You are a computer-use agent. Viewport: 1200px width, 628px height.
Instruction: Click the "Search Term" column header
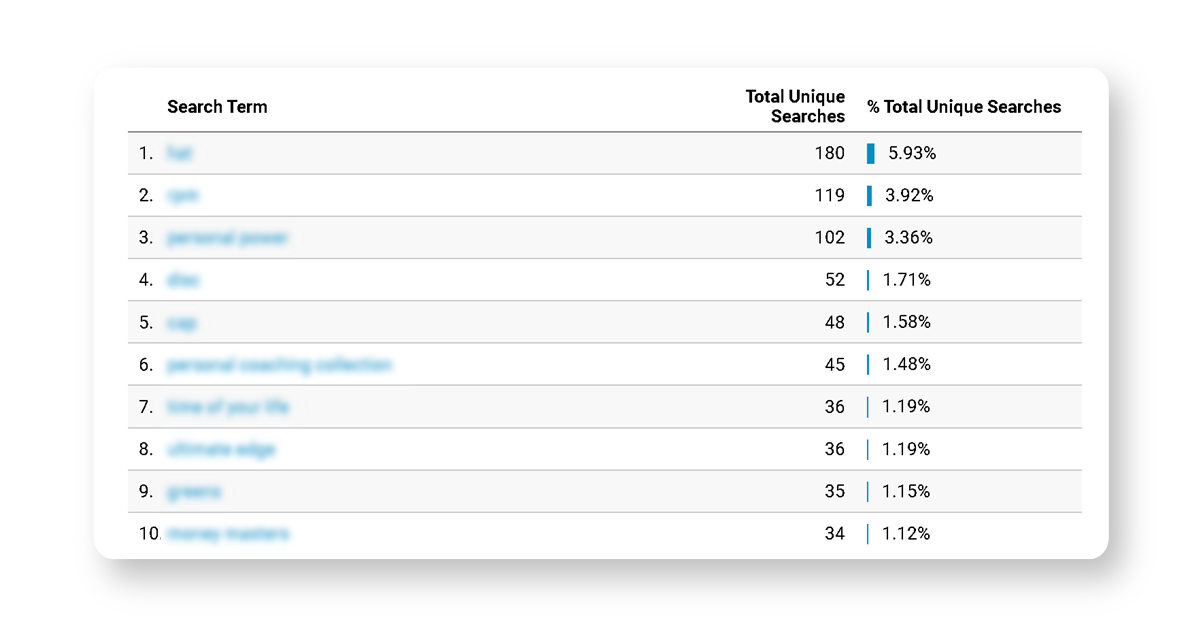(x=217, y=107)
